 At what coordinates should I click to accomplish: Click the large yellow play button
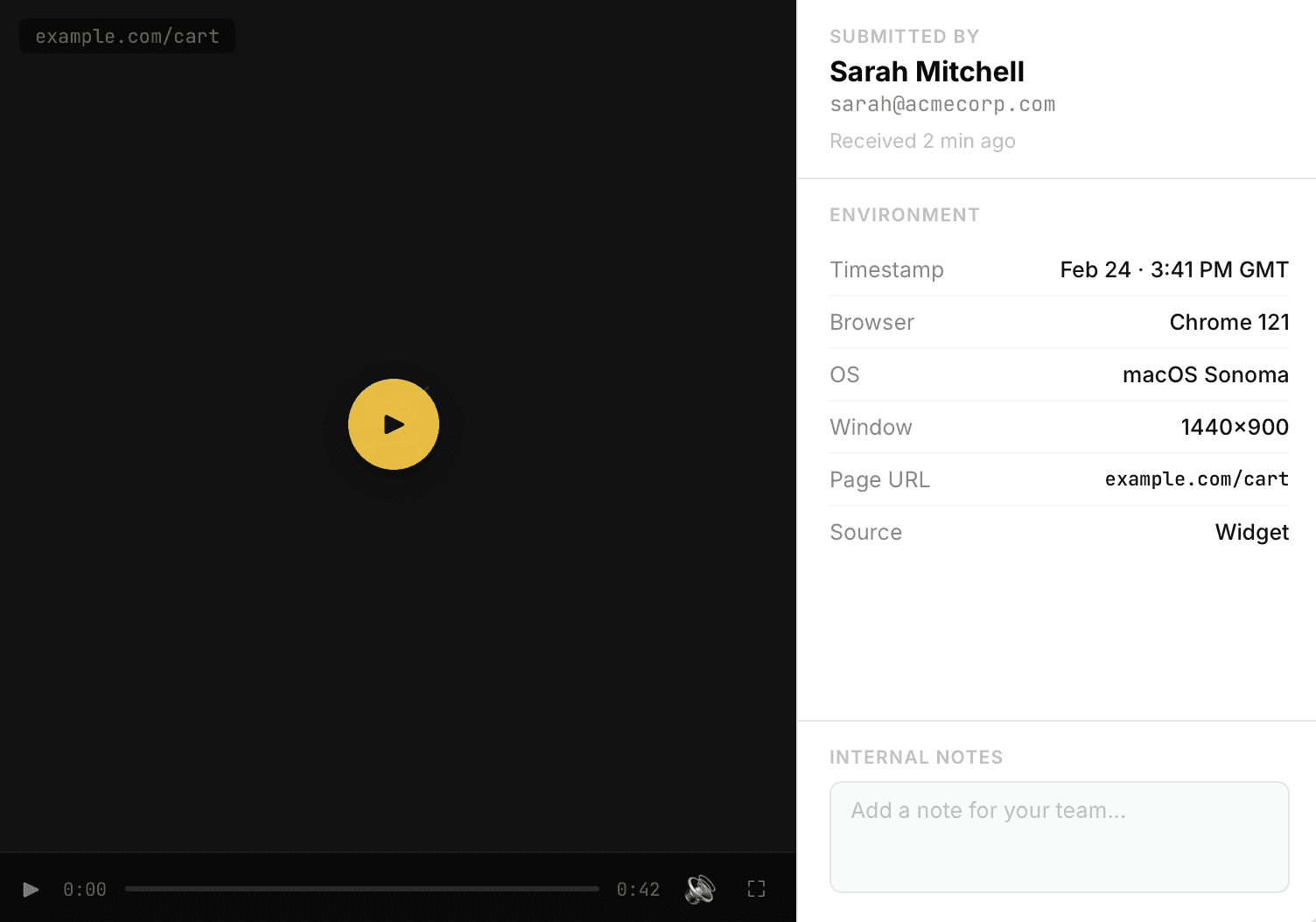[394, 424]
